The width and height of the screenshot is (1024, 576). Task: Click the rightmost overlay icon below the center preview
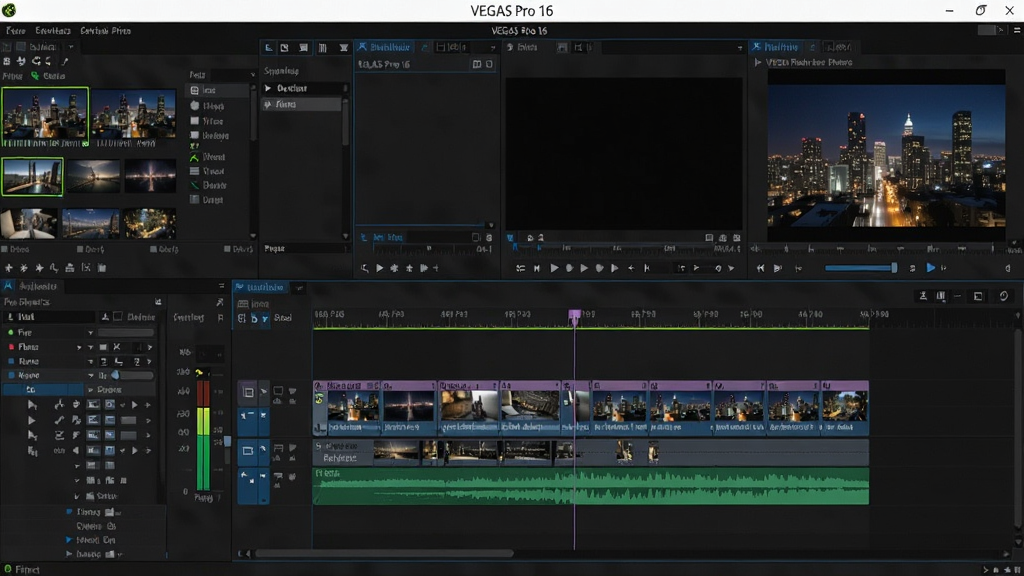click(737, 238)
